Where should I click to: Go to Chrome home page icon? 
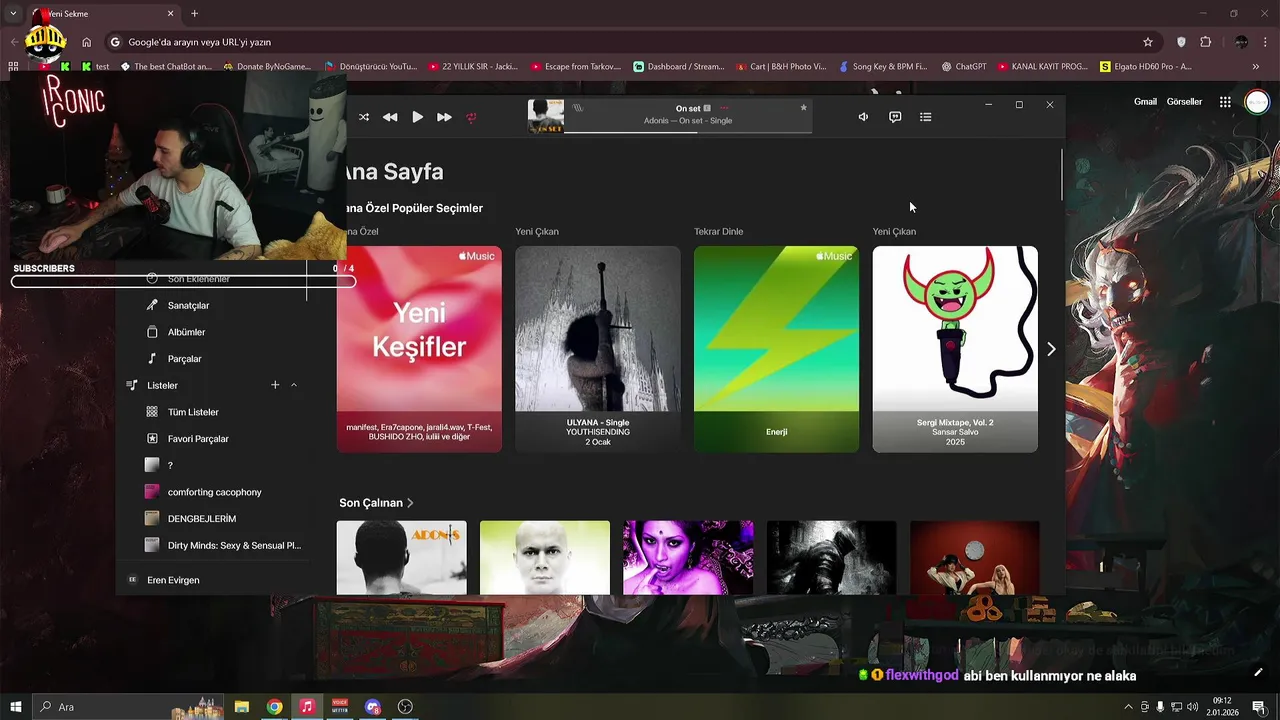[x=87, y=42]
